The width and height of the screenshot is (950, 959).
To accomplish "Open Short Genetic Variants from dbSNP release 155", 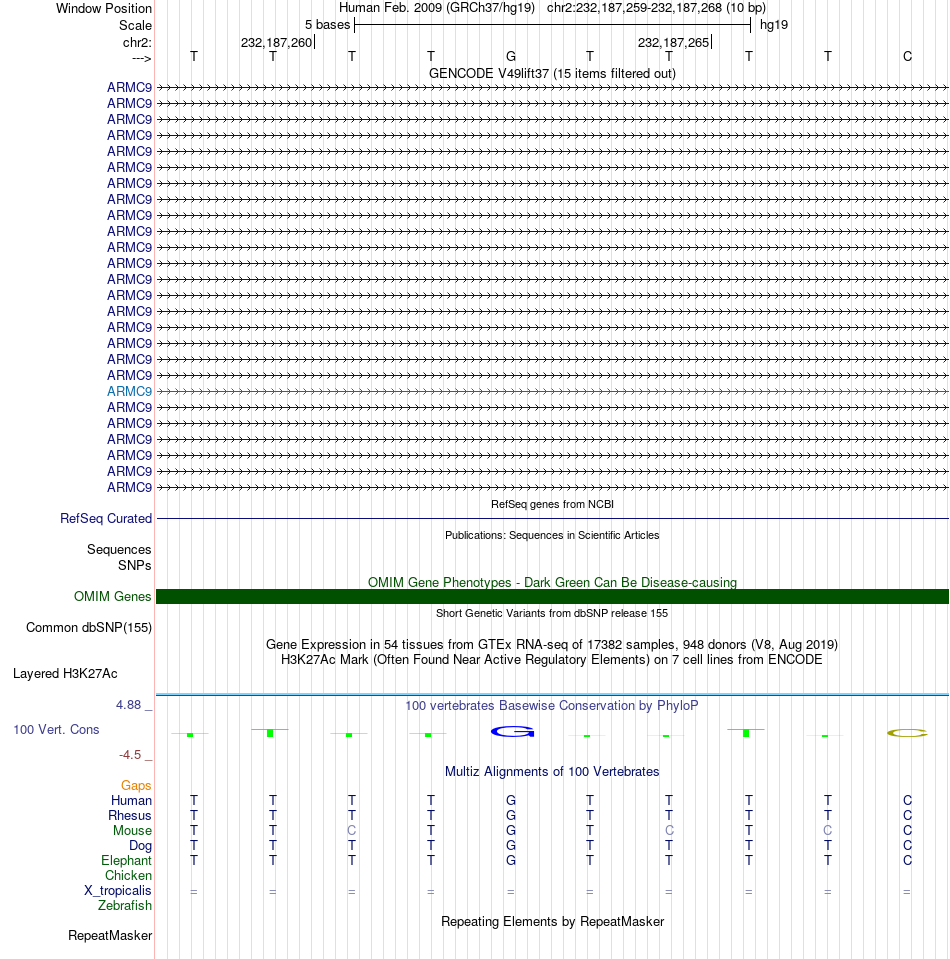I will [552, 613].
